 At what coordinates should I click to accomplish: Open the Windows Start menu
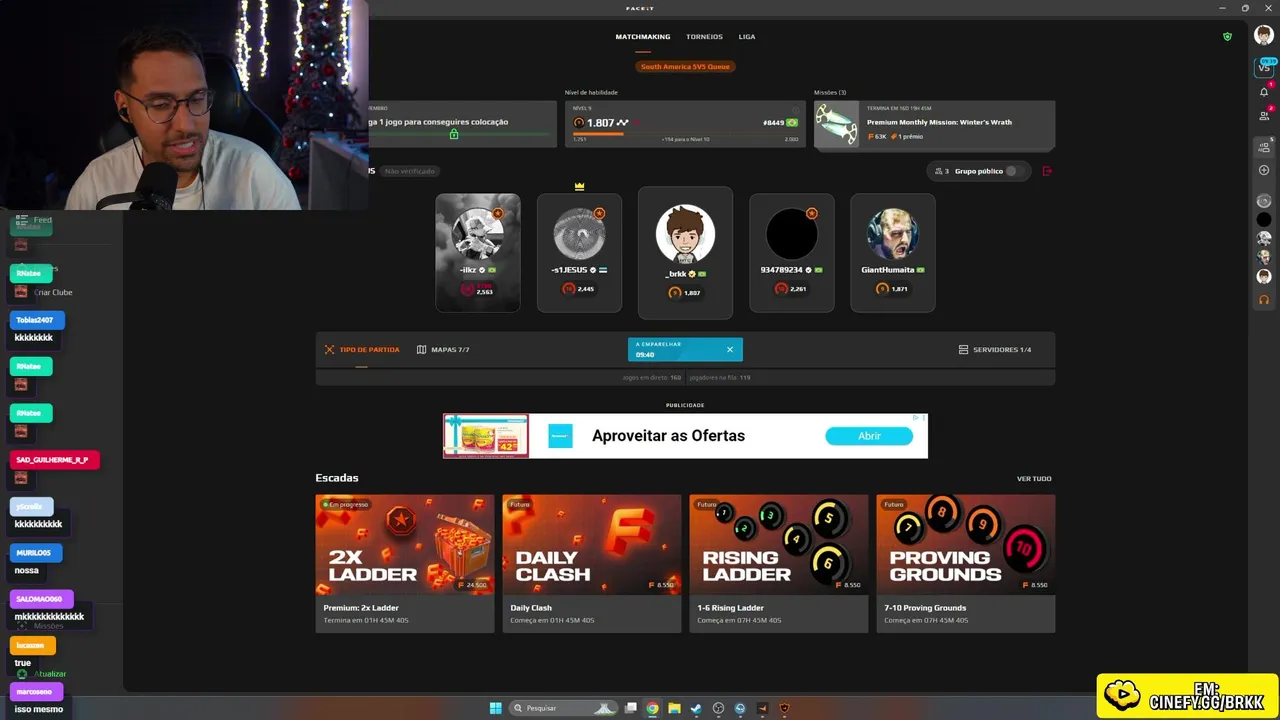pyautogui.click(x=495, y=708)
